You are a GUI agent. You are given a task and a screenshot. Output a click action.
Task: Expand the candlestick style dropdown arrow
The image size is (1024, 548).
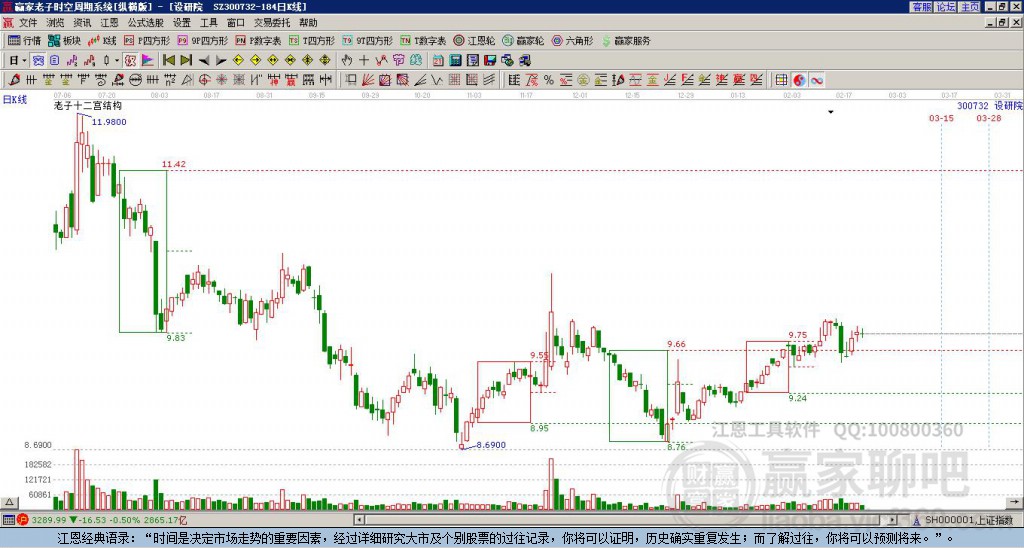116,61
